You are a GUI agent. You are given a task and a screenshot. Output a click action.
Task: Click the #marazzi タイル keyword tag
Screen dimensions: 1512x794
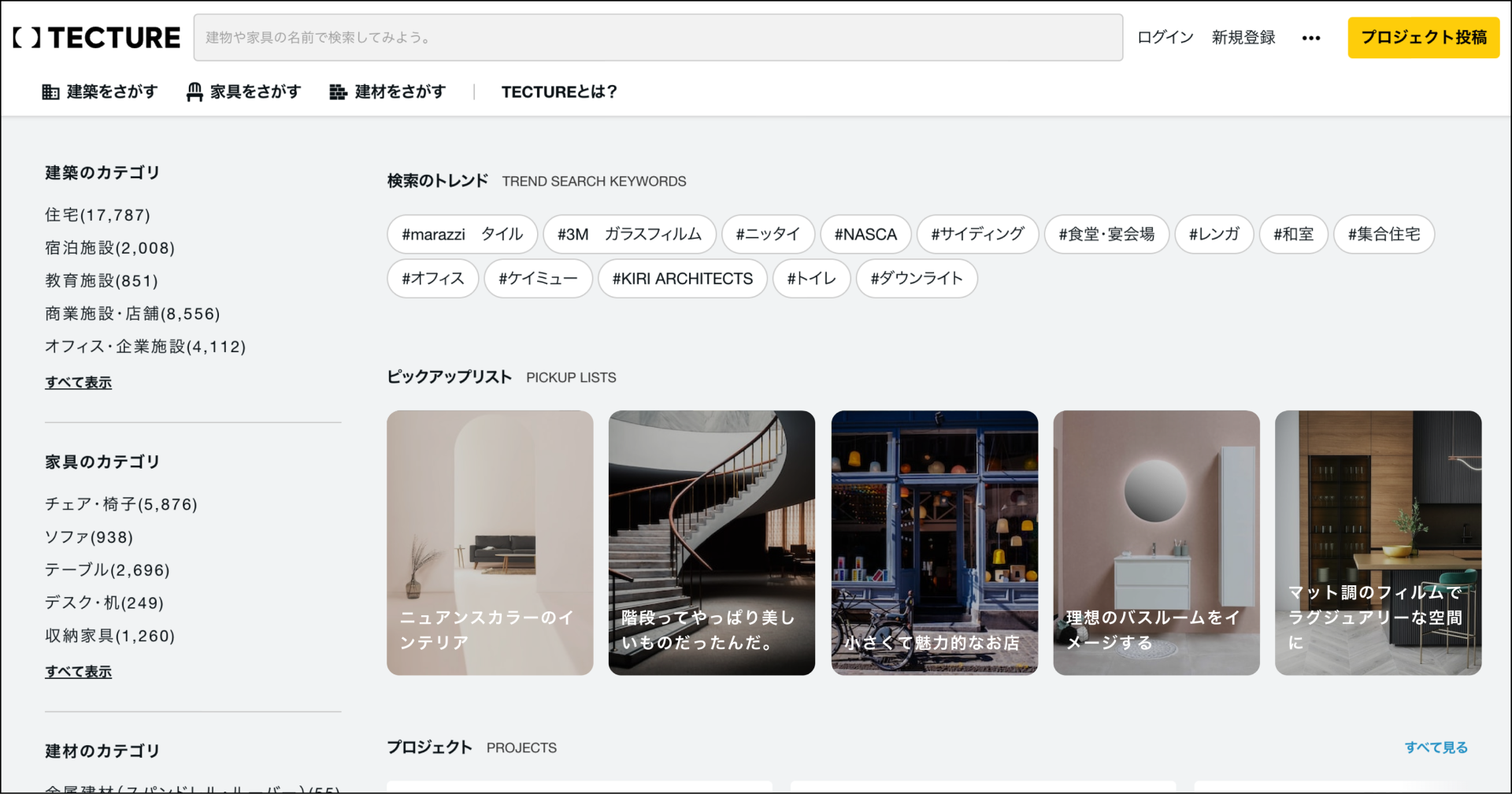tap(461, 234)
